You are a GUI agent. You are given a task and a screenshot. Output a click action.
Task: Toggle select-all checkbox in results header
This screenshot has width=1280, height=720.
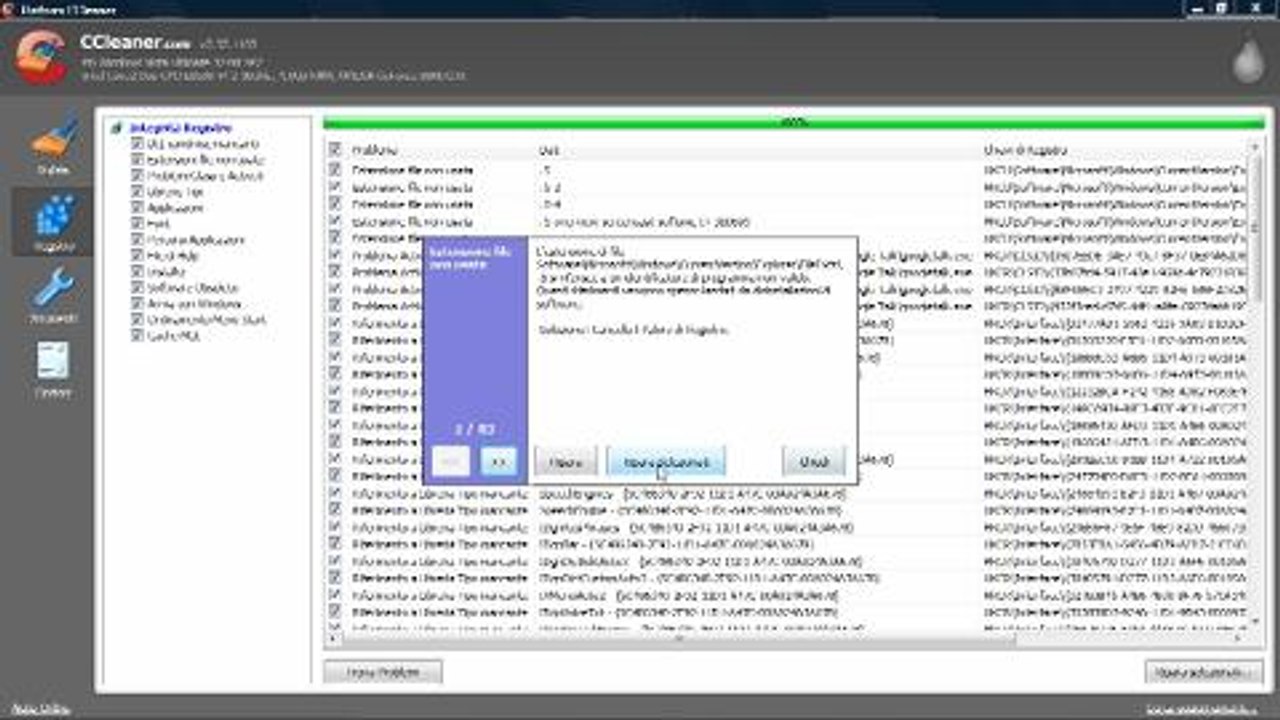336,150
